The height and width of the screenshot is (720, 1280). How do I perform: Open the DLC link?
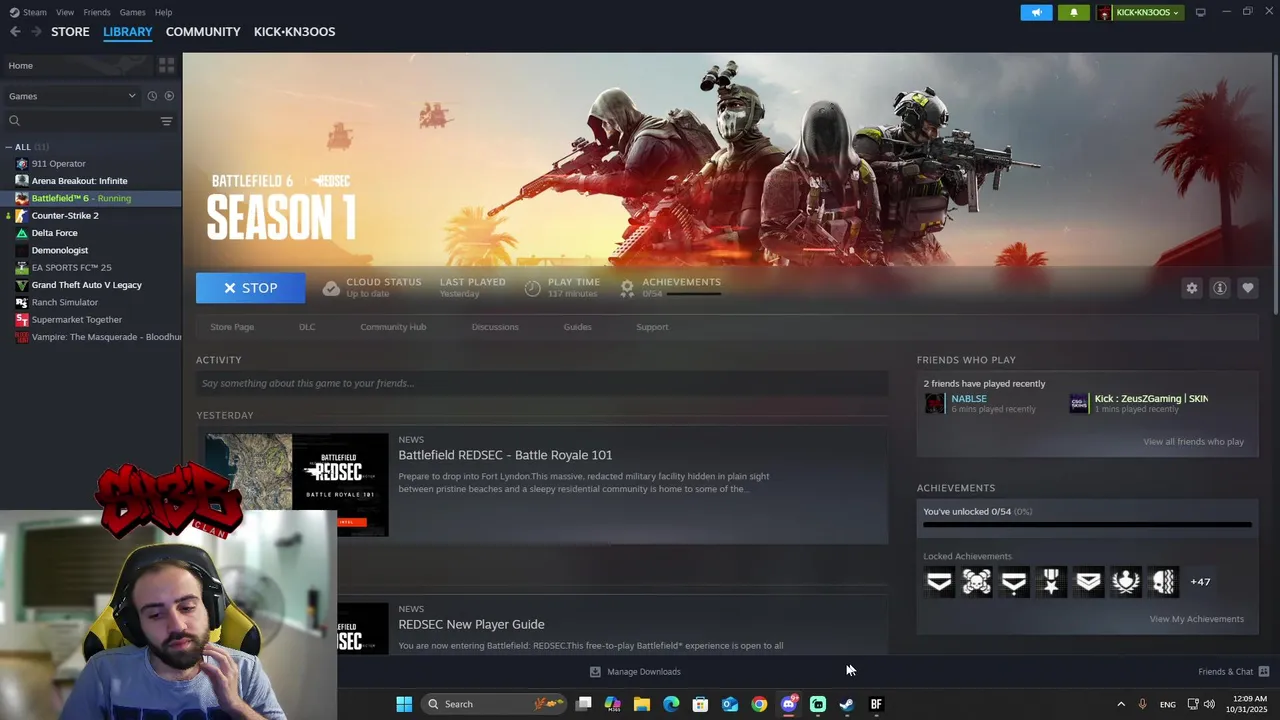tap(307, 327)
